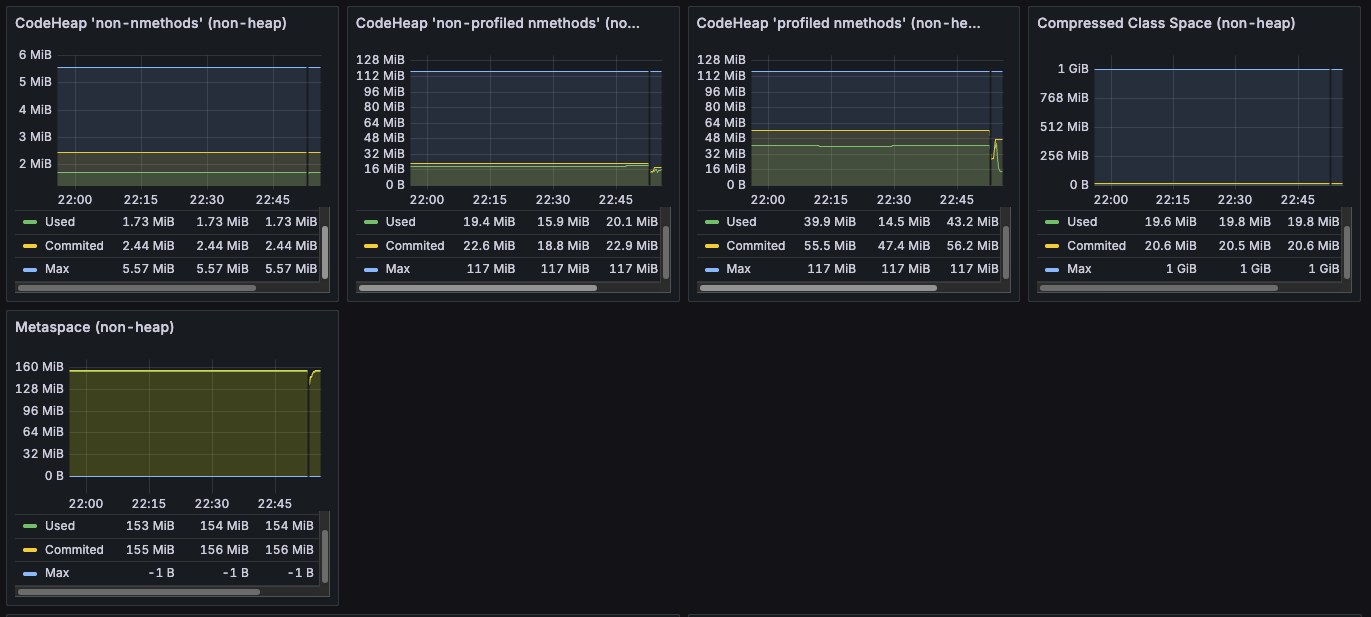Click horizontal scrollbar under Compressed Class Space legend
The width and height of the screenshot is (1371, 617).
pyautogui.click(x=1159, y=288)
